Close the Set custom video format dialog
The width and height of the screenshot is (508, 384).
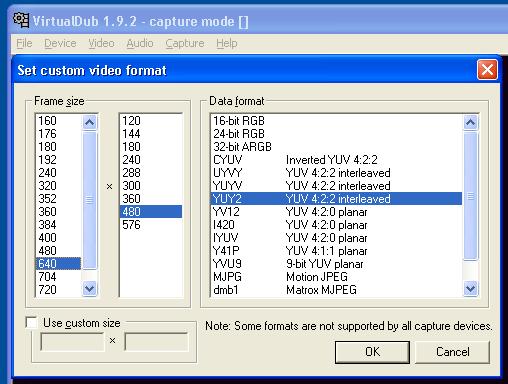pos(487,70)
